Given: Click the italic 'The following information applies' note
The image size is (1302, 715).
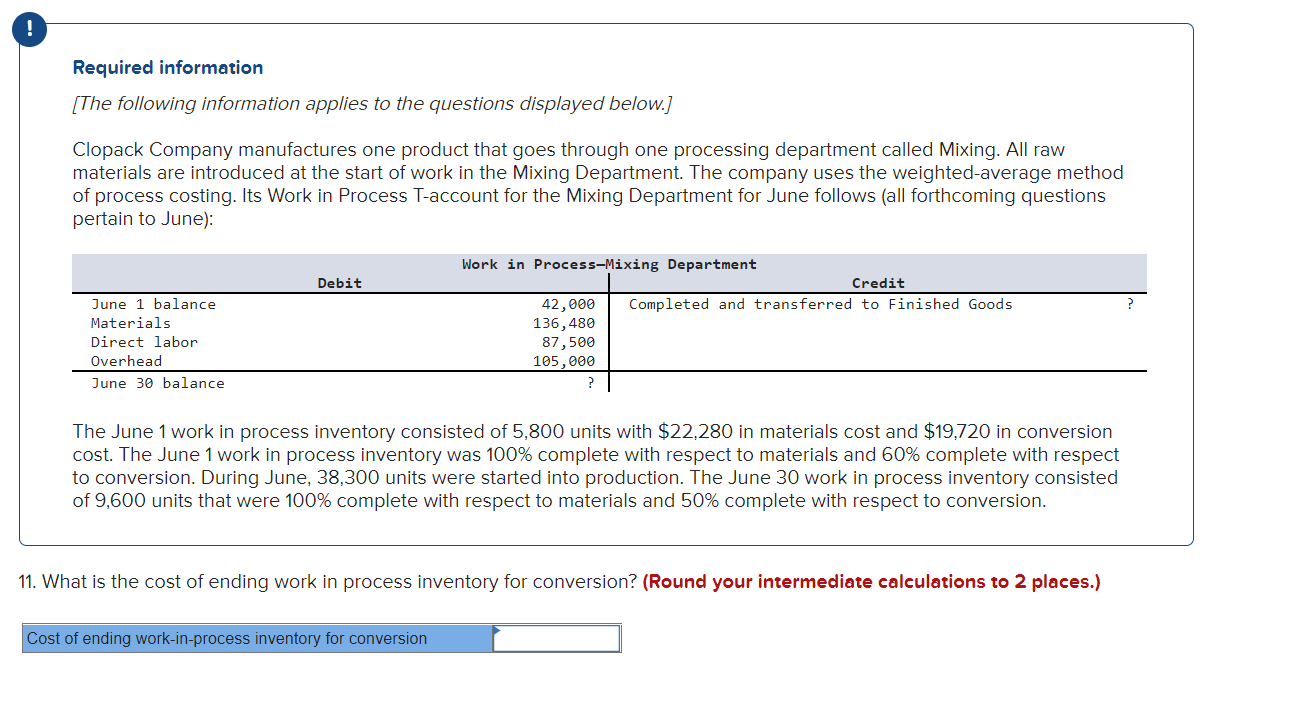Looking at the screenshot, I should 372,104.
